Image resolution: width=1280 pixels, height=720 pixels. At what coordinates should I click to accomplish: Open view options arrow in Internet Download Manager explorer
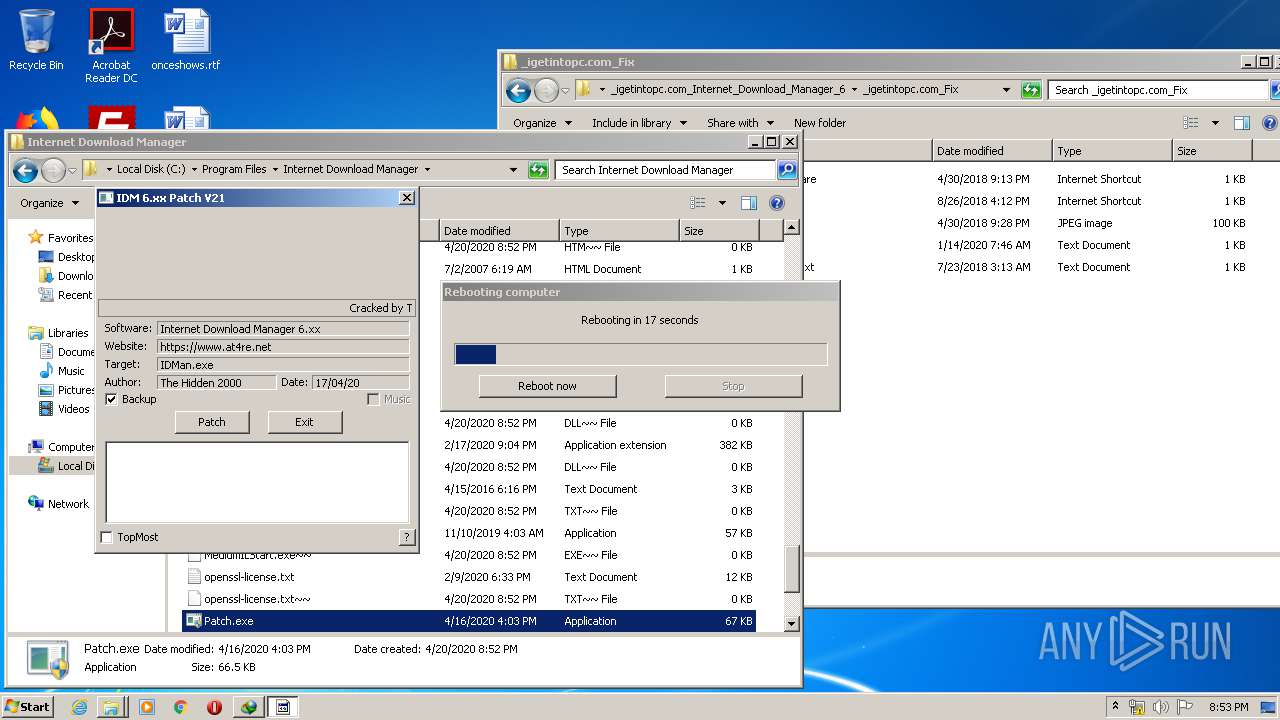(x=722, y=203)
